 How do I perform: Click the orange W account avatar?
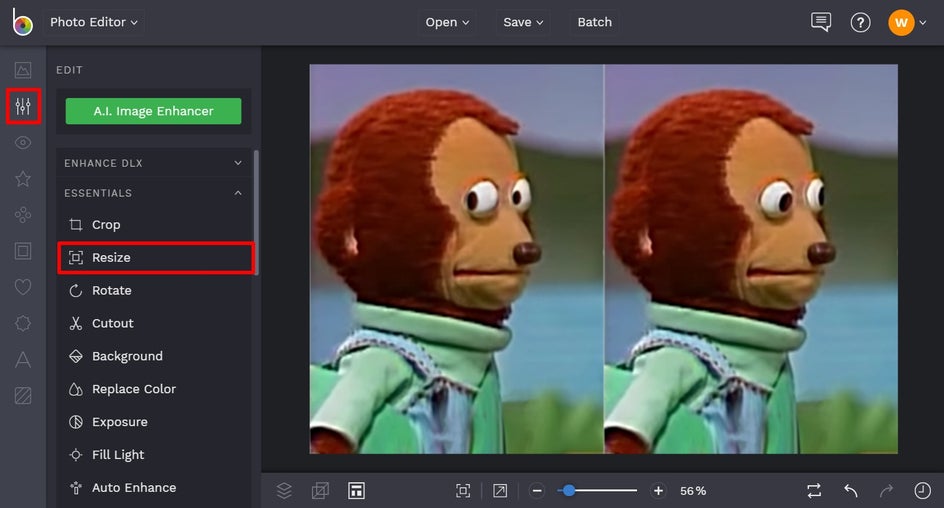click(901, 23)
